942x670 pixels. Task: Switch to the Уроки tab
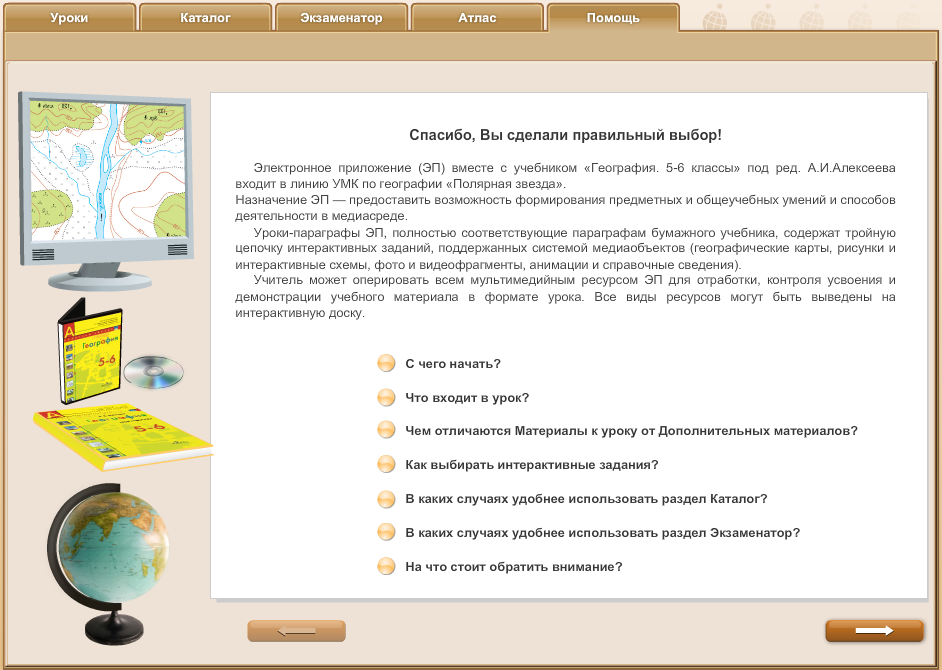(x=70, y=16)
